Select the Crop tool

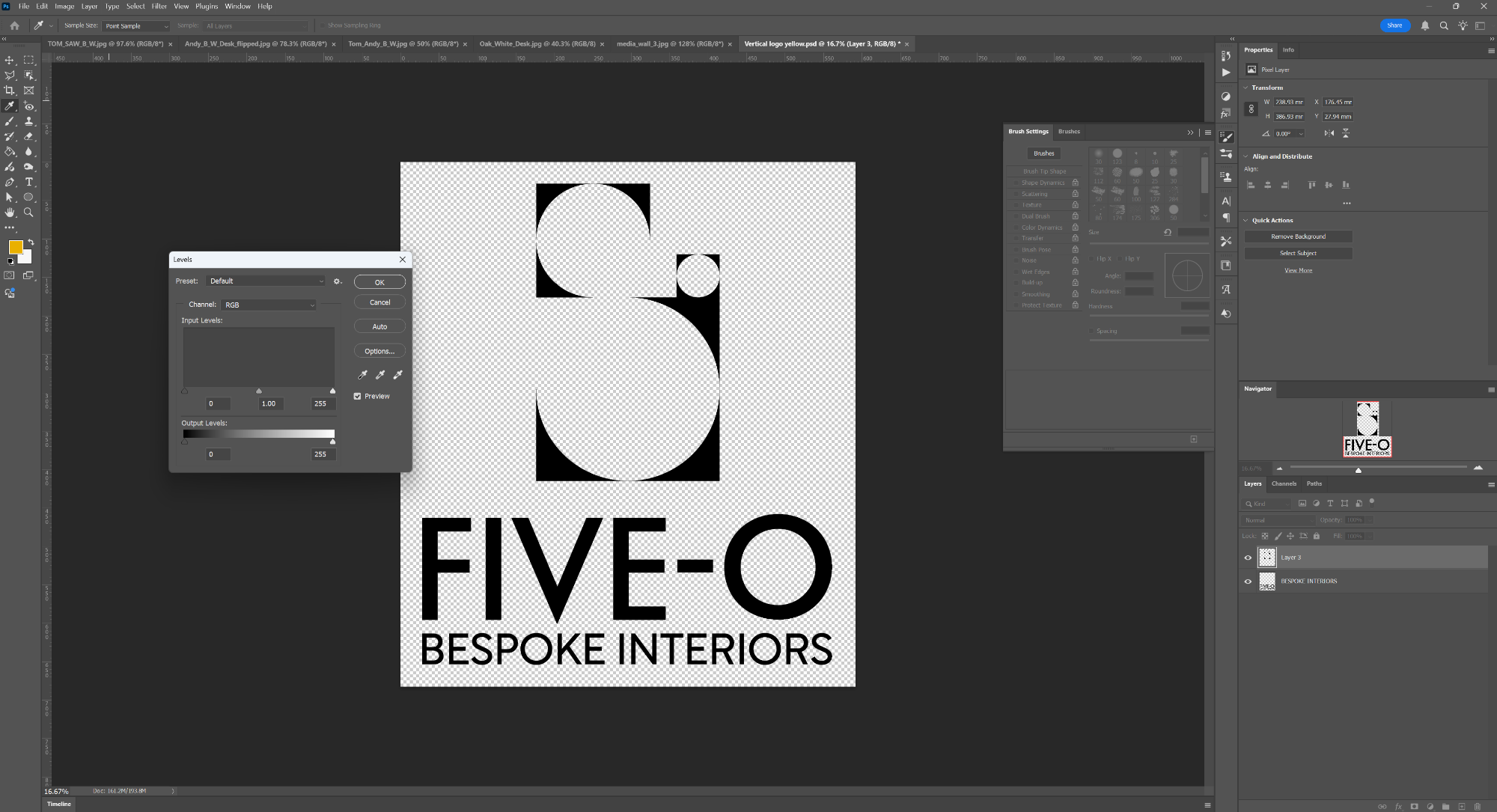pyautogui.click(x=10, y=91)
